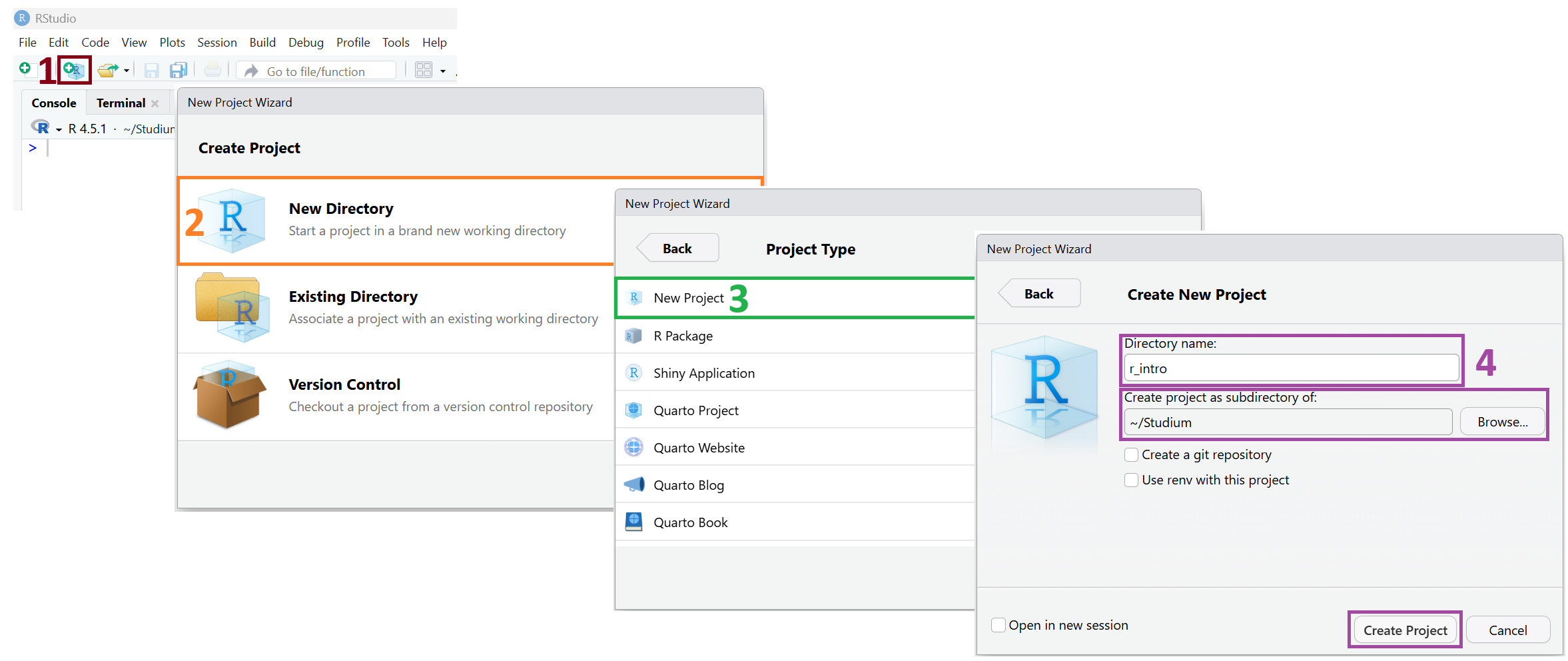Select the Shiny Application icon

point(633,373)
